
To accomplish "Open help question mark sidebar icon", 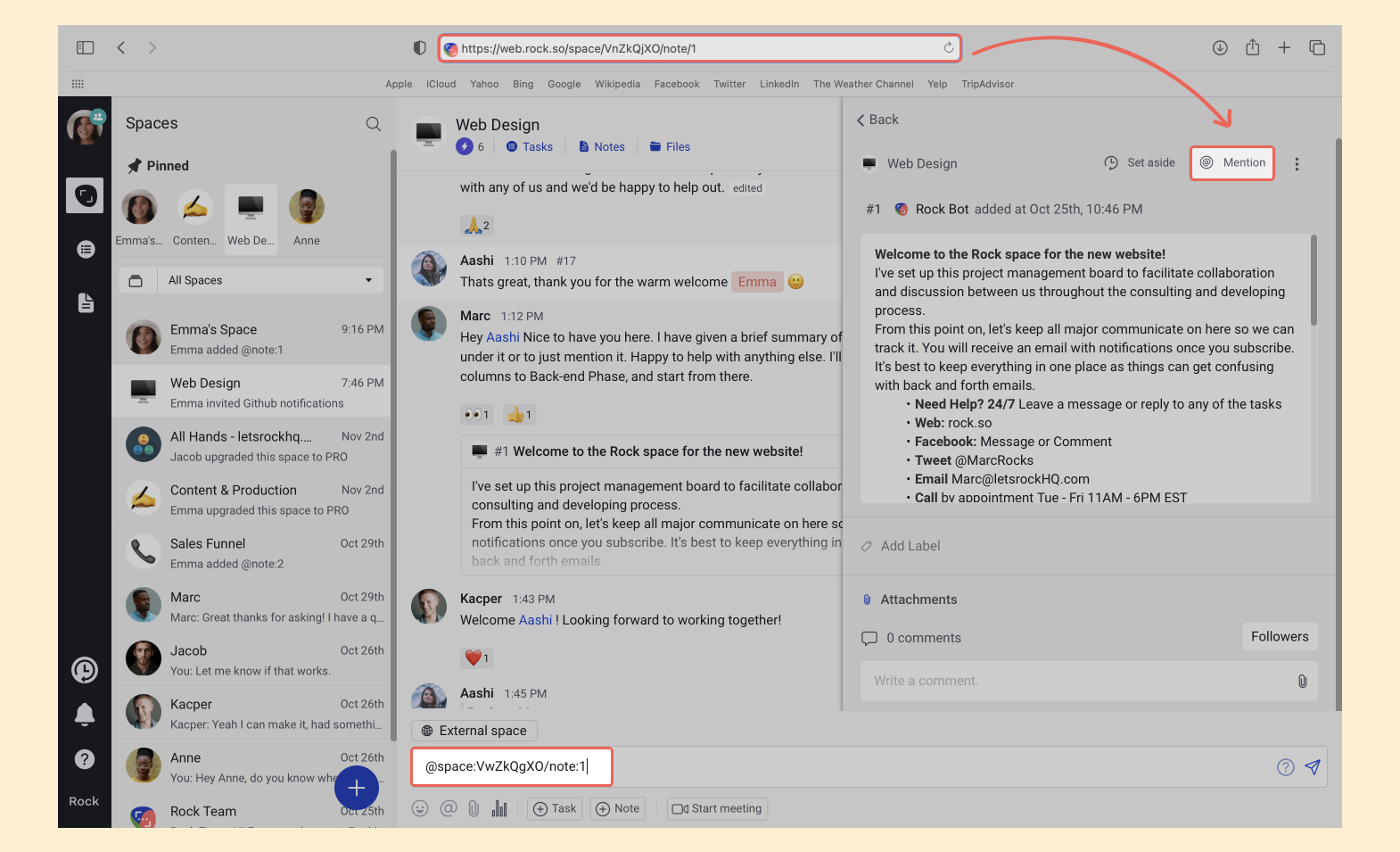I will pos(85,759).
